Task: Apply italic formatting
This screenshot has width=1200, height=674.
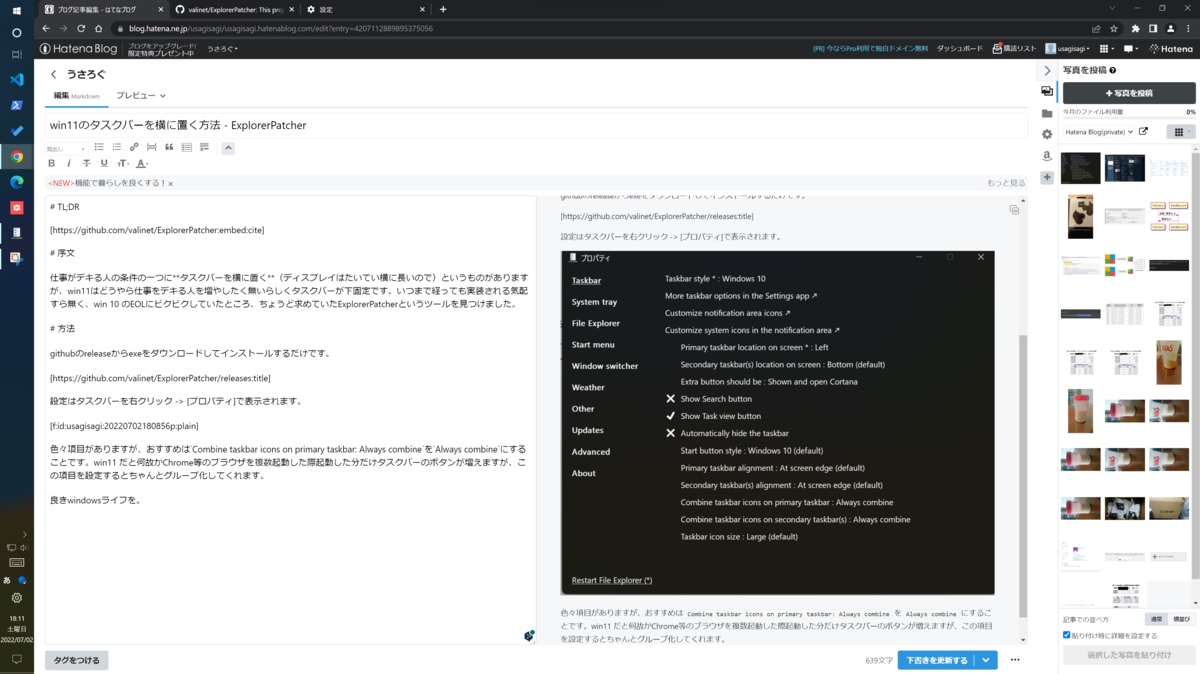Action: [x=69, y=163]
